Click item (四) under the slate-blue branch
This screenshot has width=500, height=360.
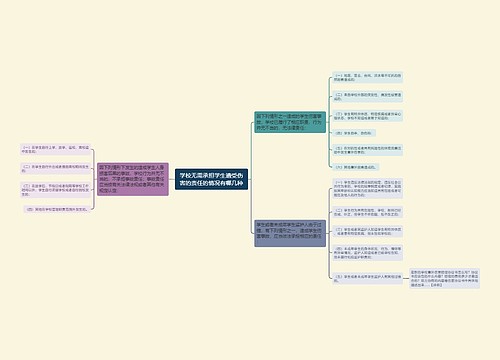(368, 253)
